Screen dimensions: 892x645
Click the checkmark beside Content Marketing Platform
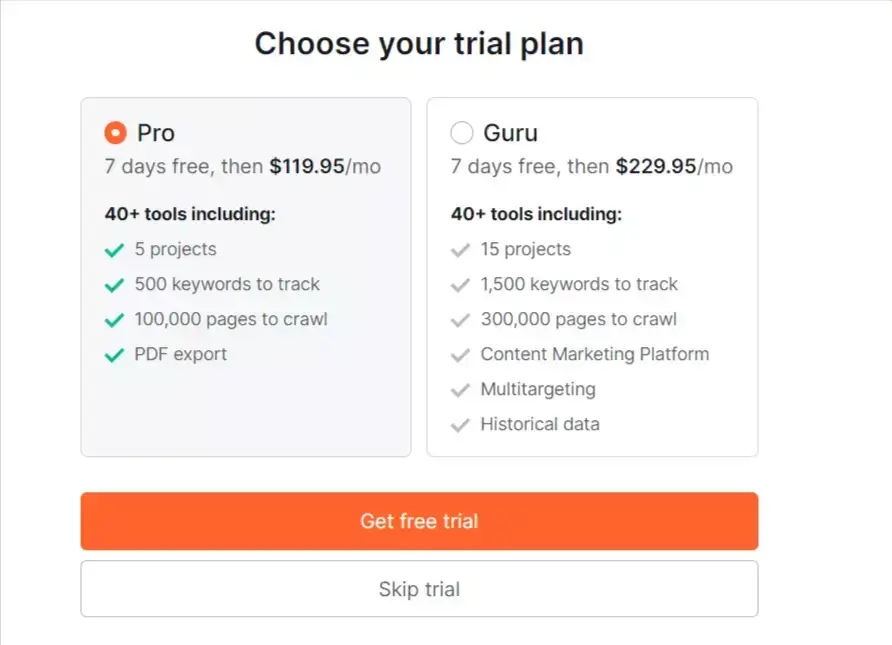coord(461,354)
